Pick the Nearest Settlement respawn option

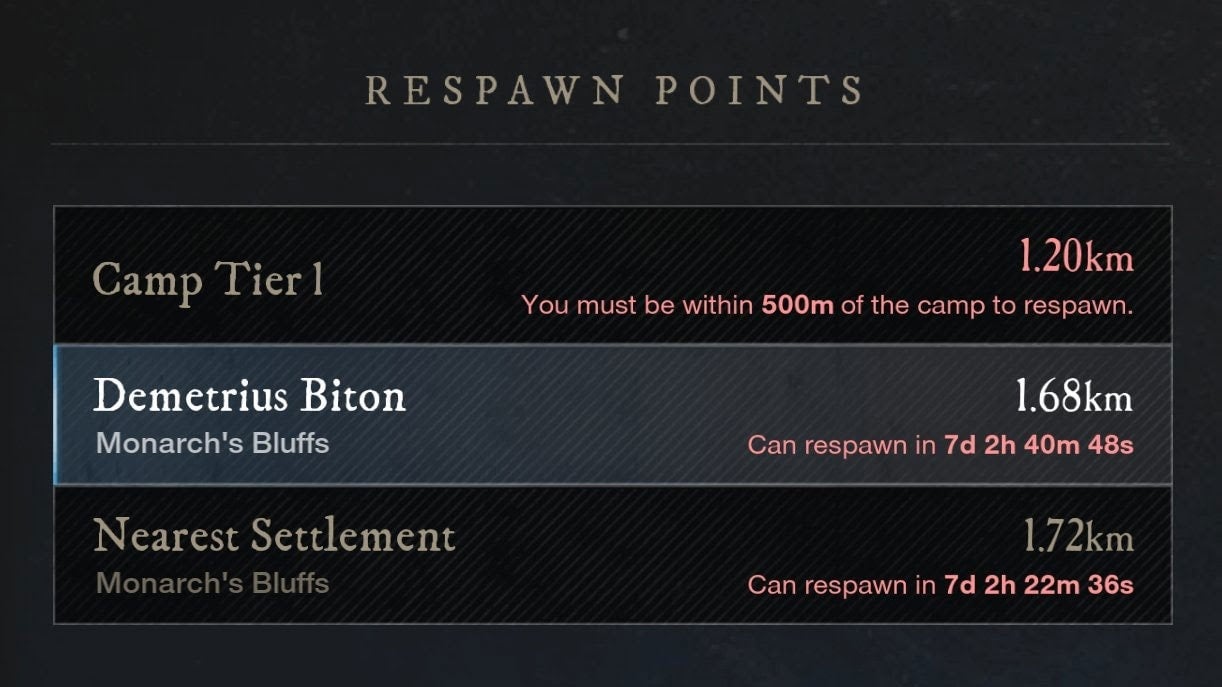pos(274,537)
